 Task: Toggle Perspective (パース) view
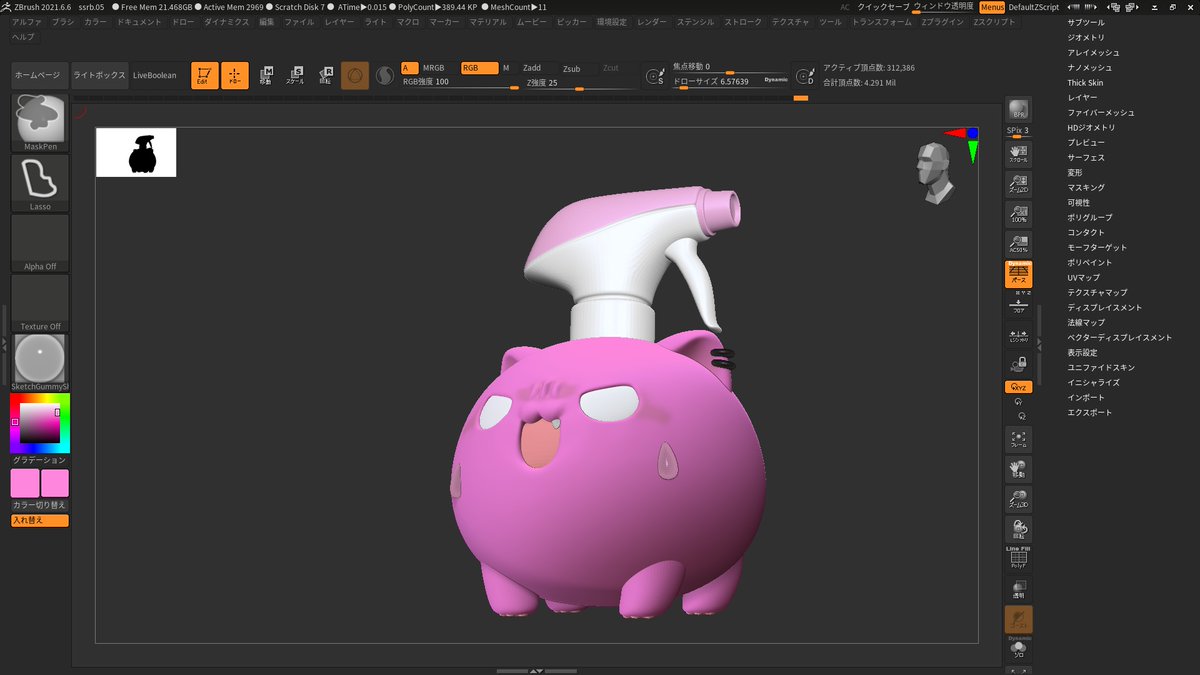[1018, 274]
